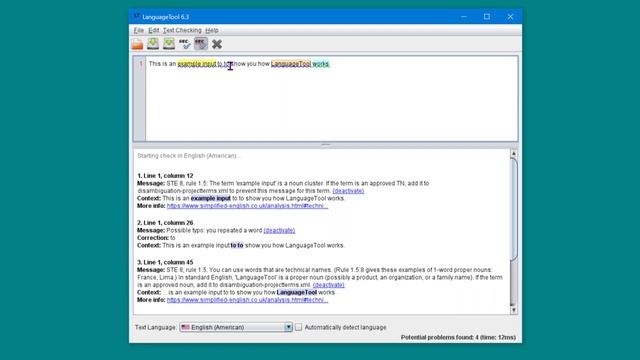The image size is (640, 360).
Task: Click the repeated 'to to' text in the editor
Action: pyautogui.click(x=224, y=64)
